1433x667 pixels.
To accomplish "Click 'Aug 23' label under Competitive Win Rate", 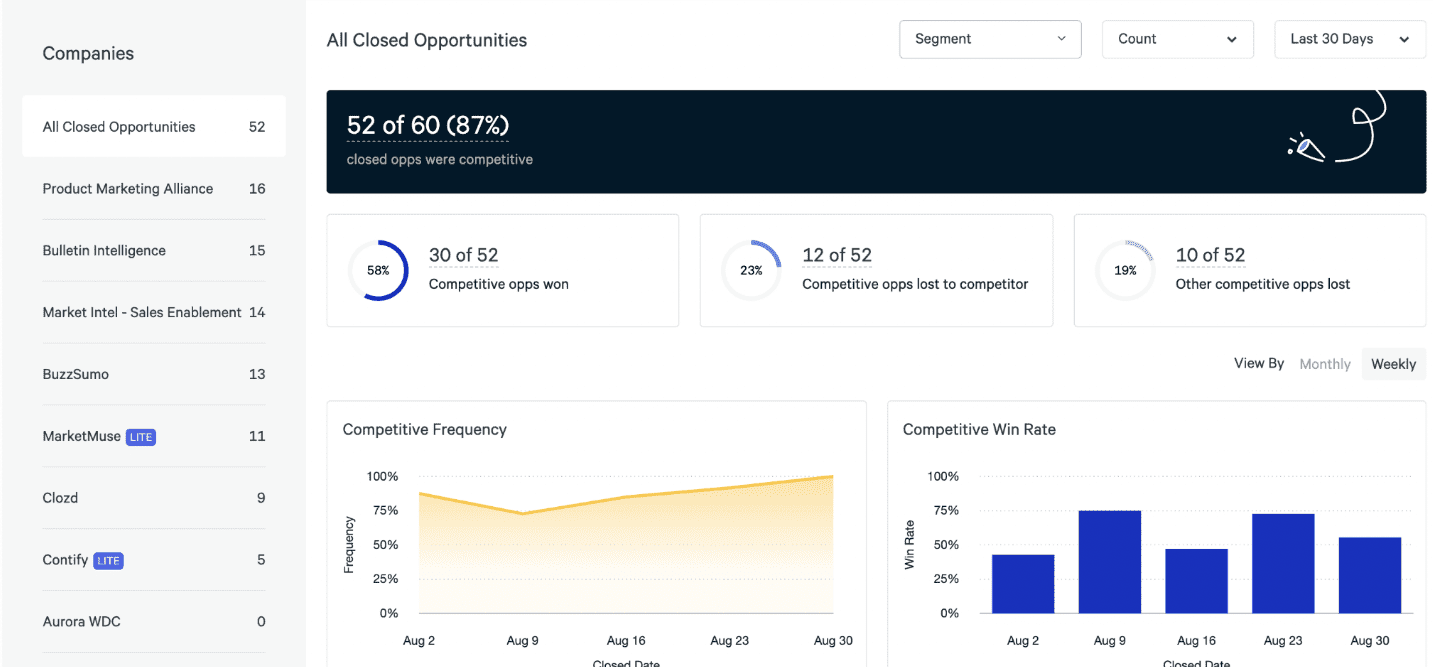I will click(1283, 640).
